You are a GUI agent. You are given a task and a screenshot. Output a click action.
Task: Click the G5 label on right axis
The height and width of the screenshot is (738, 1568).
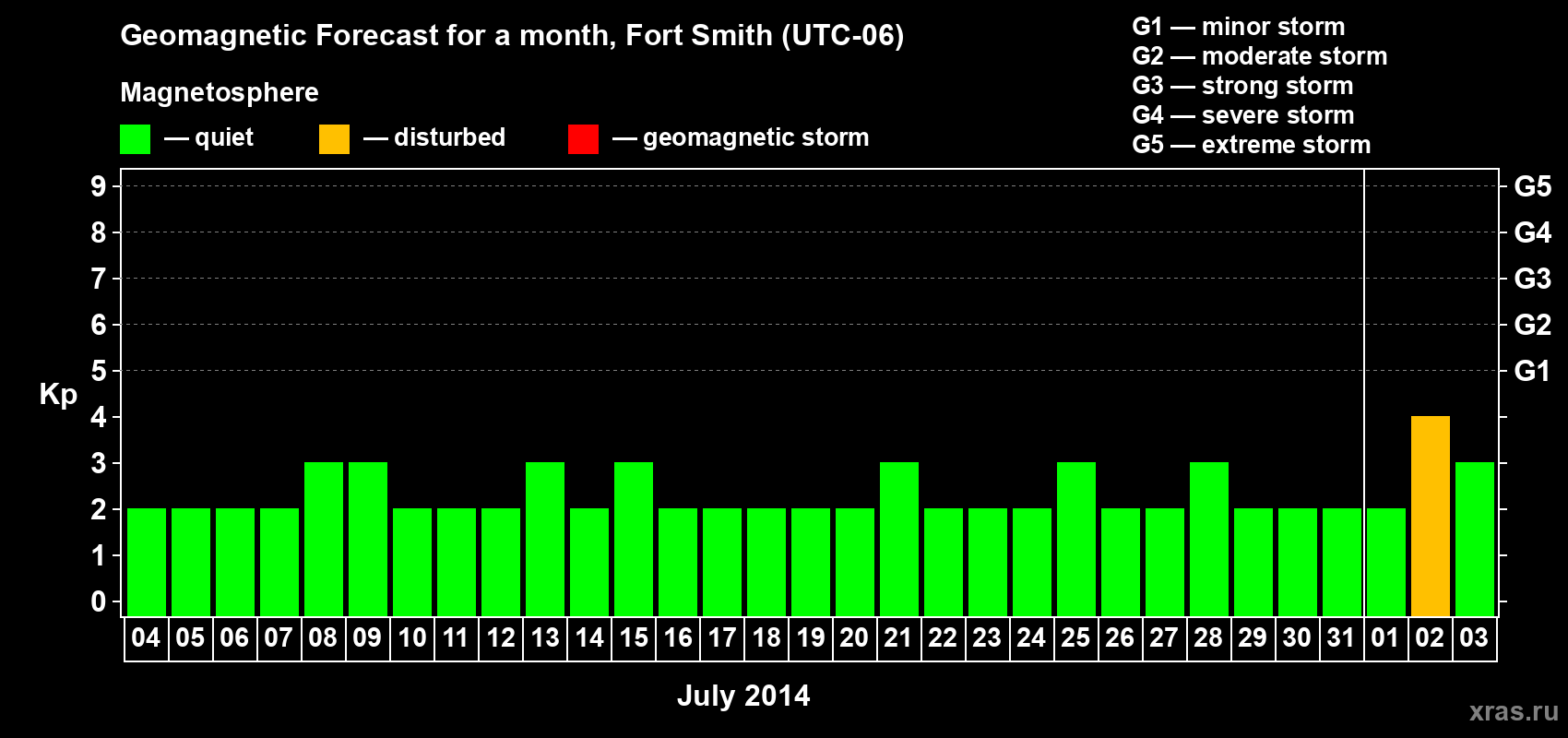point(1533,186)
